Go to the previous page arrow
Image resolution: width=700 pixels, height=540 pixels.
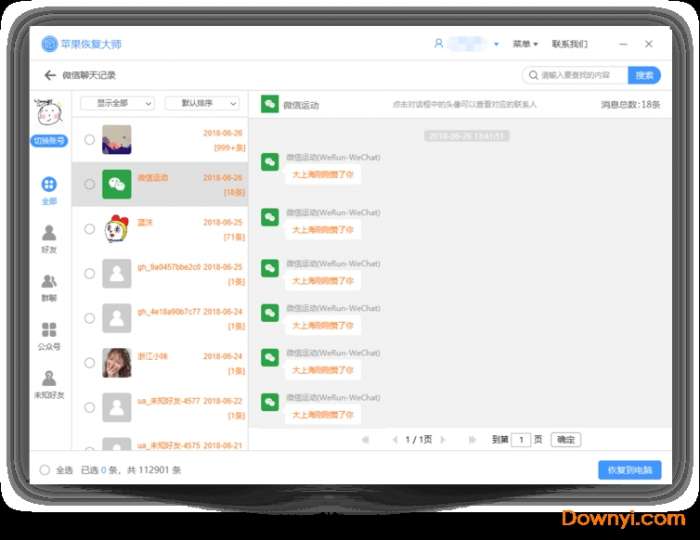[x=395, y=440]
